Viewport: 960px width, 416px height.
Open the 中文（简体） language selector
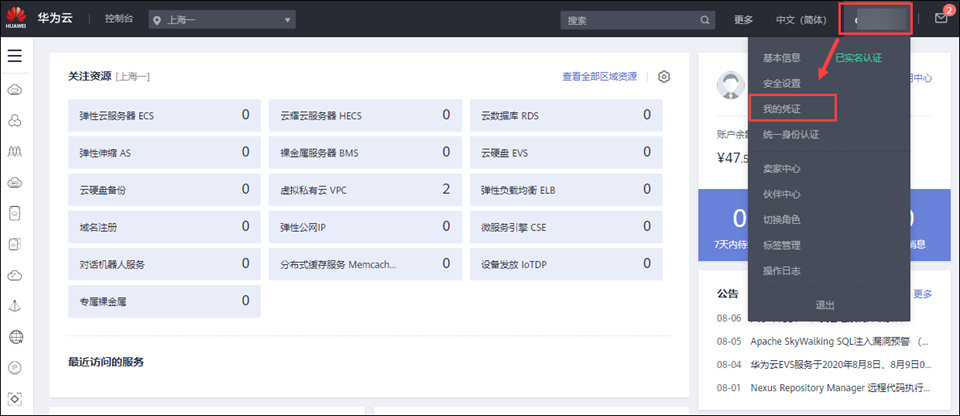click(800, 20)
